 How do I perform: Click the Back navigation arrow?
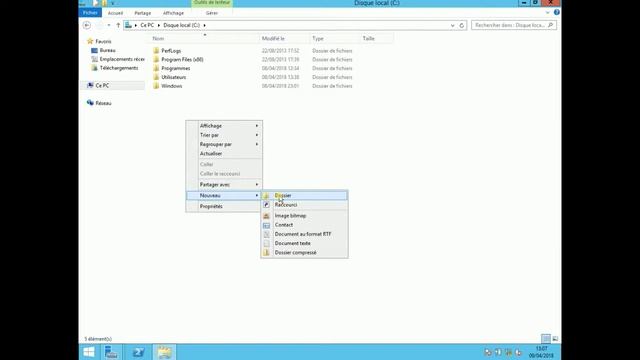[87, 25]
